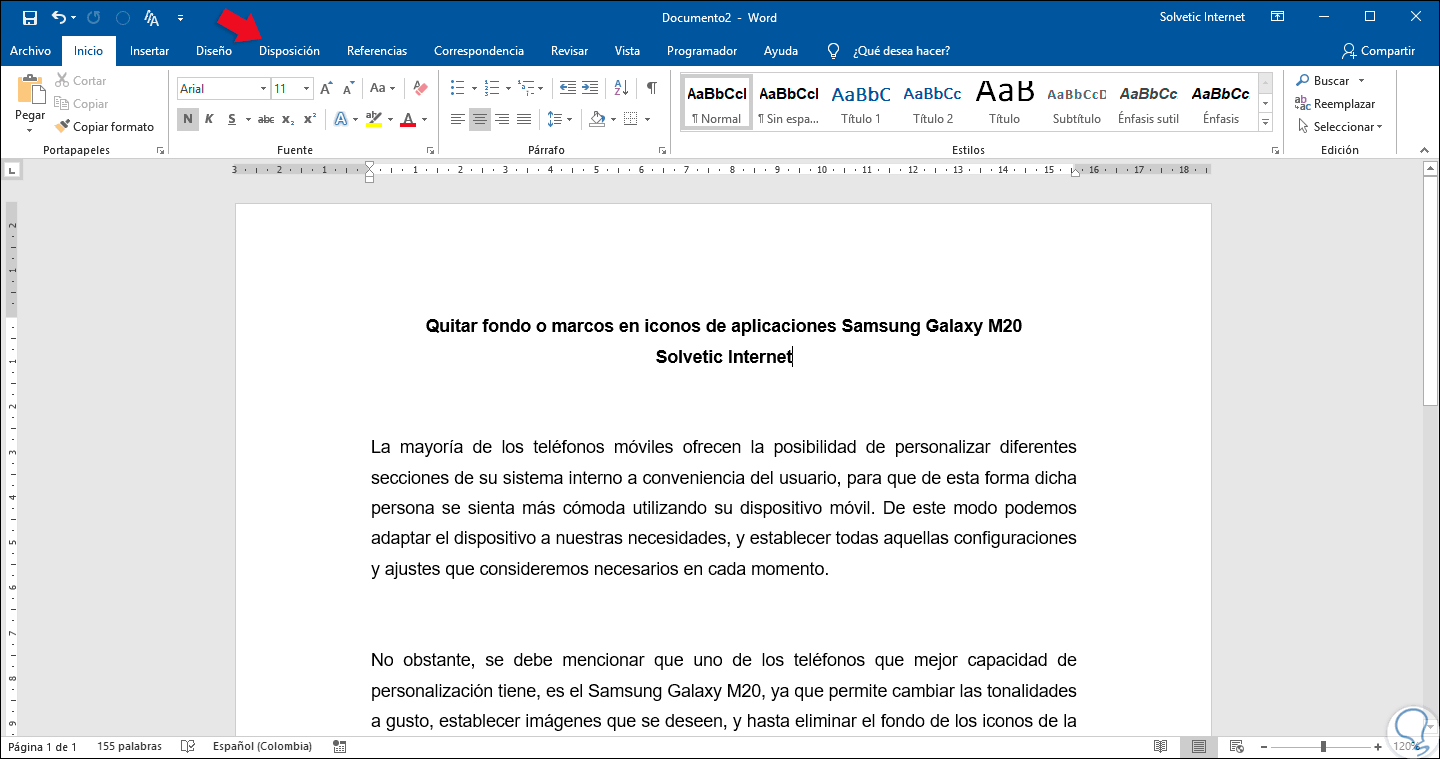The width and height of the screenshot is (1440, 759).
Task: Undo the last action
Action: point(59,17)
